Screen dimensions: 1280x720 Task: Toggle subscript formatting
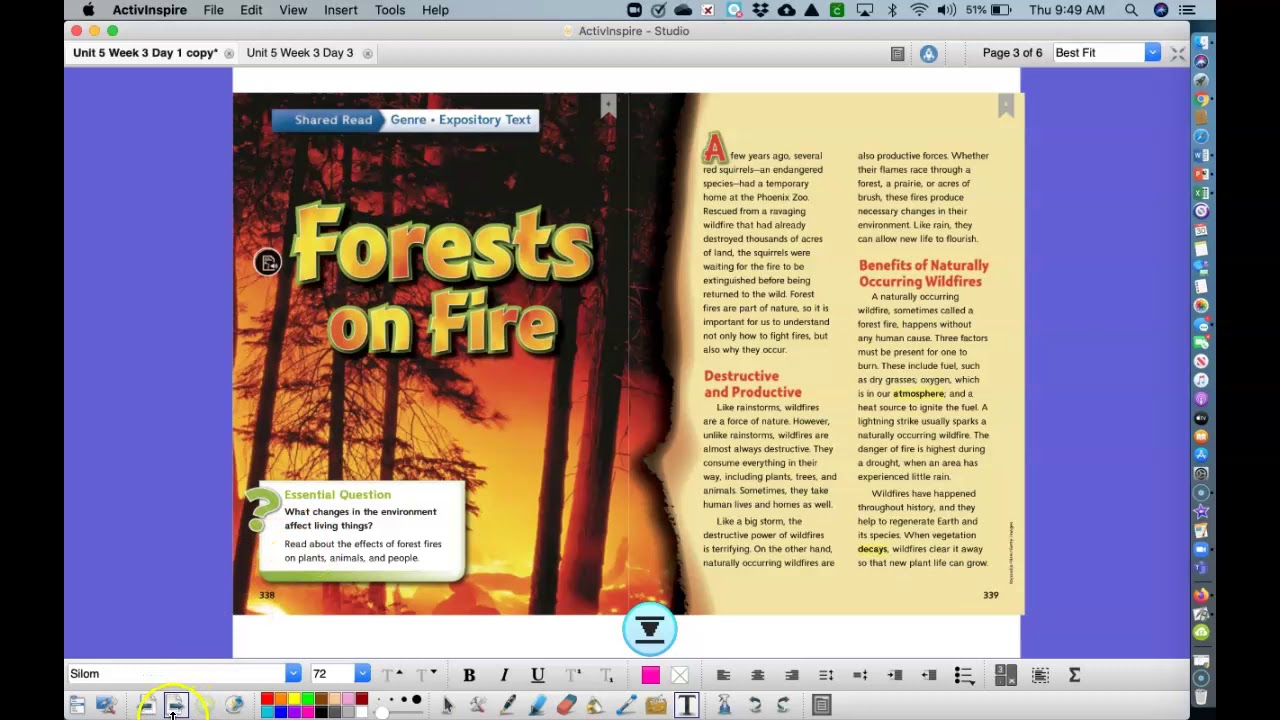[607, 675]
